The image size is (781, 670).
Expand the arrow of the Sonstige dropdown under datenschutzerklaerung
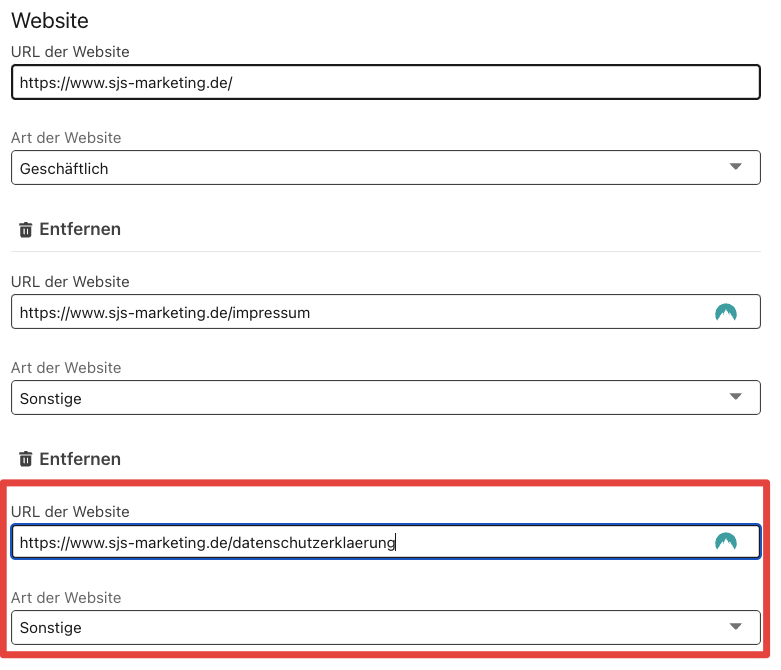pos(736,627)
